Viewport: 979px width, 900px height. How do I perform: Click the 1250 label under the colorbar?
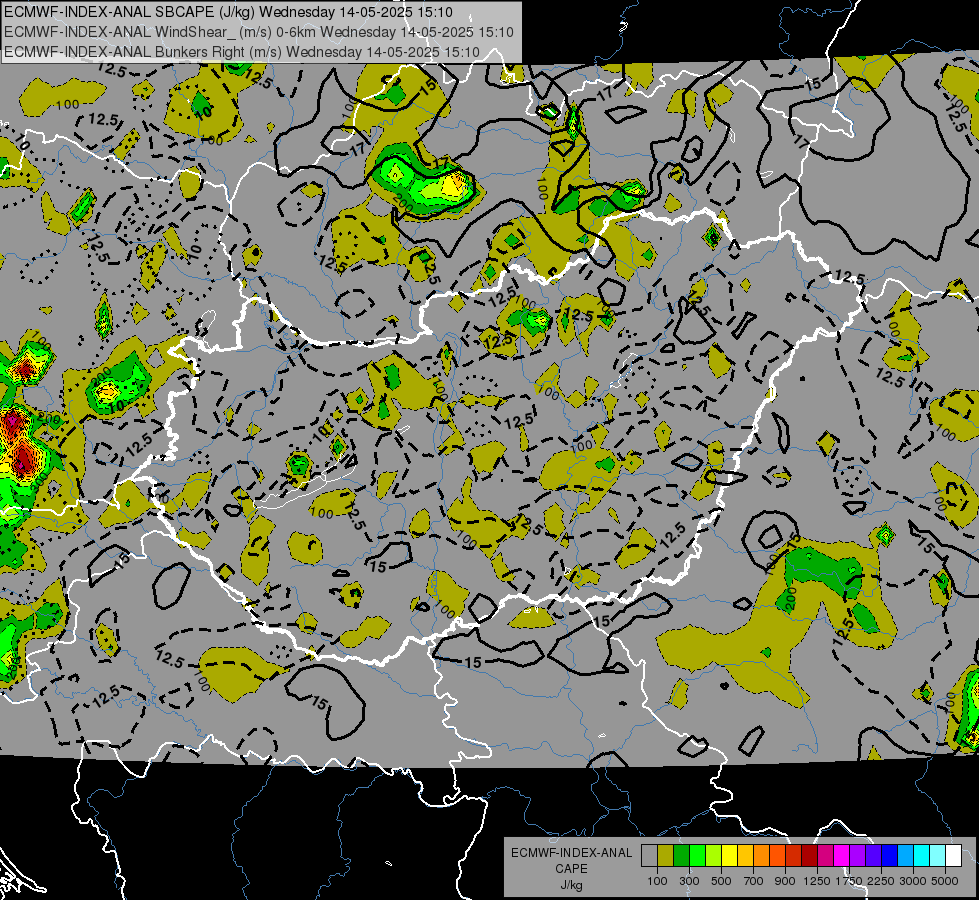817,881
